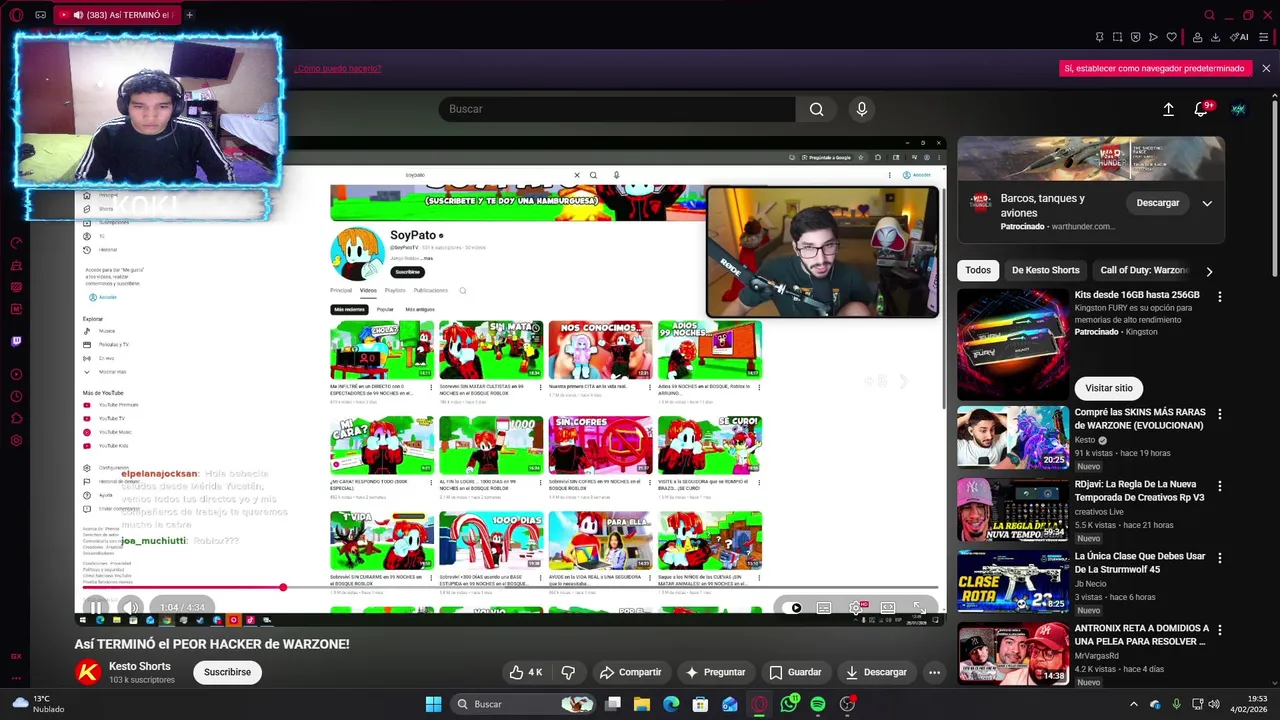Expand the War Thunder ad chevron
The image size is (1280, 720).
1207,203
